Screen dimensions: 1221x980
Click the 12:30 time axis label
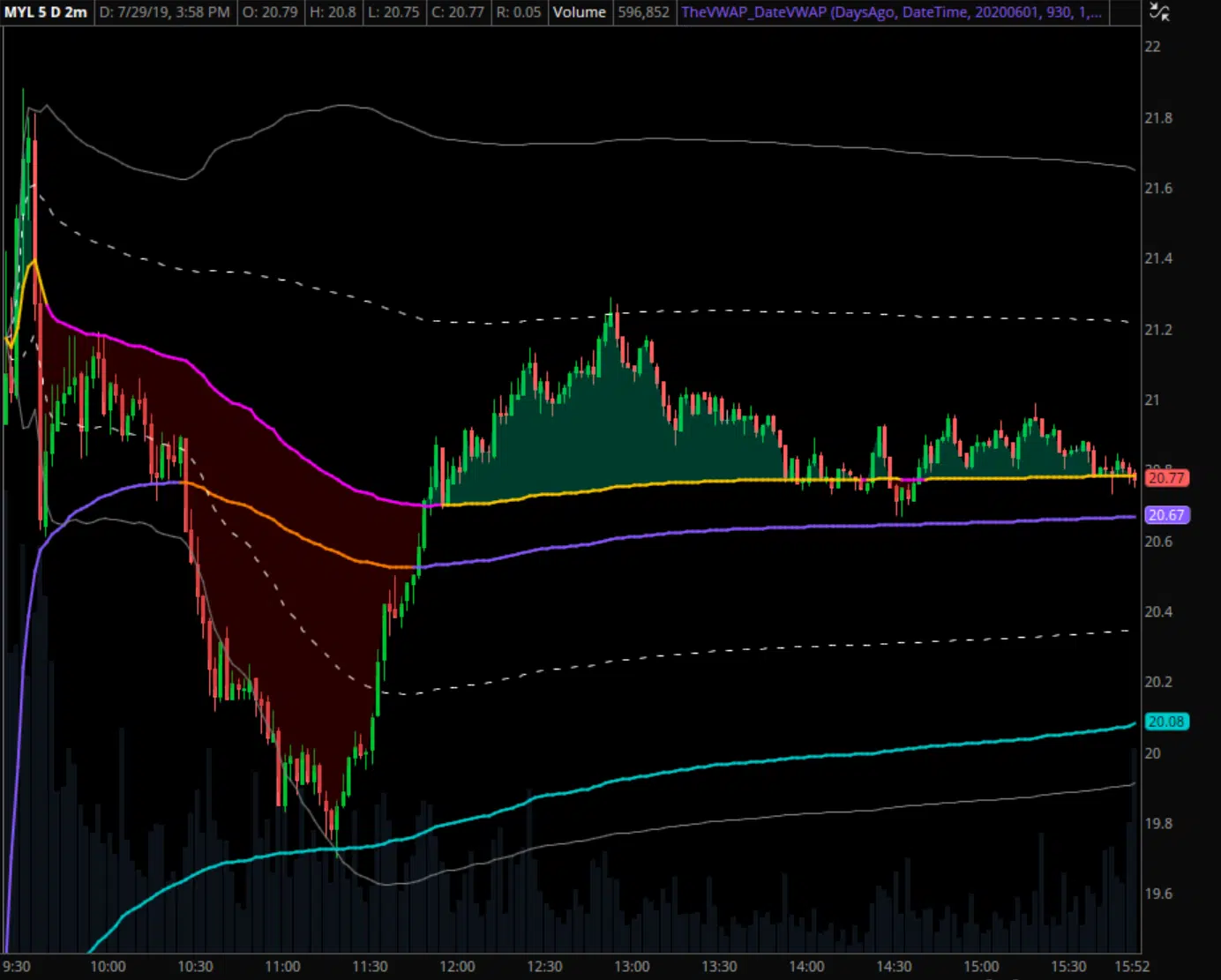click(544, 967)
